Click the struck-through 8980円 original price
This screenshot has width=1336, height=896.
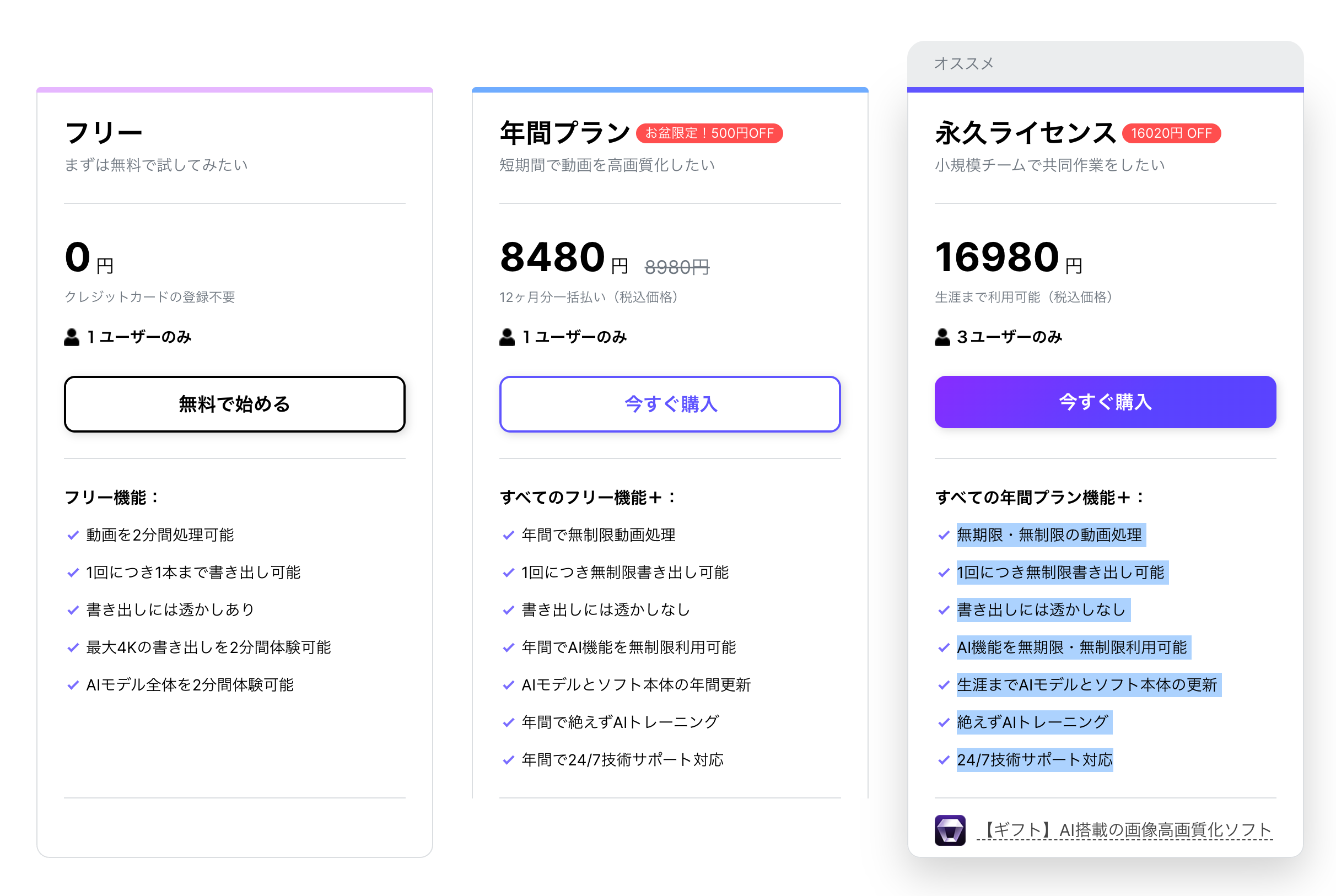pos(677,267)
